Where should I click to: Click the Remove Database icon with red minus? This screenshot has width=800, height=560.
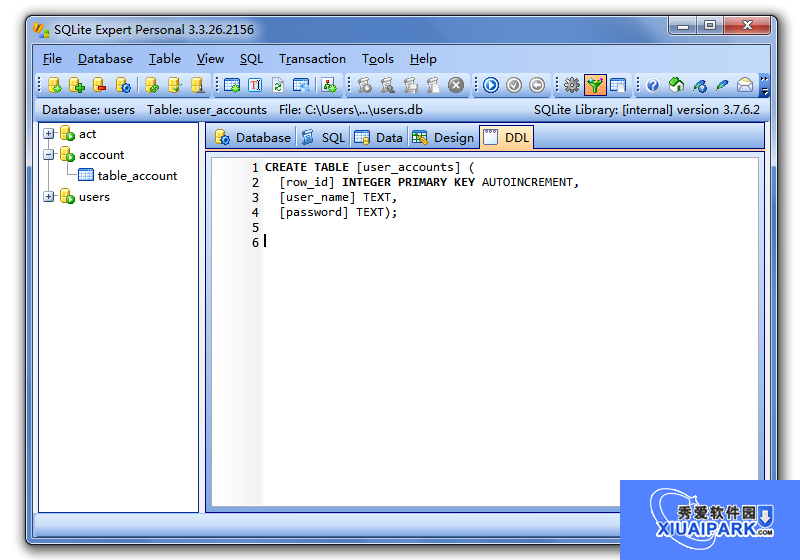[x=99, y=85]
